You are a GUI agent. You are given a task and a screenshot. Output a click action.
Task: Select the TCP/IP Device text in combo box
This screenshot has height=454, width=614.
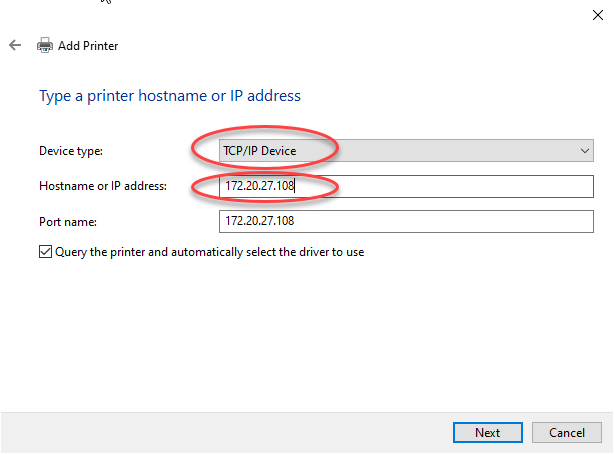(261, 151)
